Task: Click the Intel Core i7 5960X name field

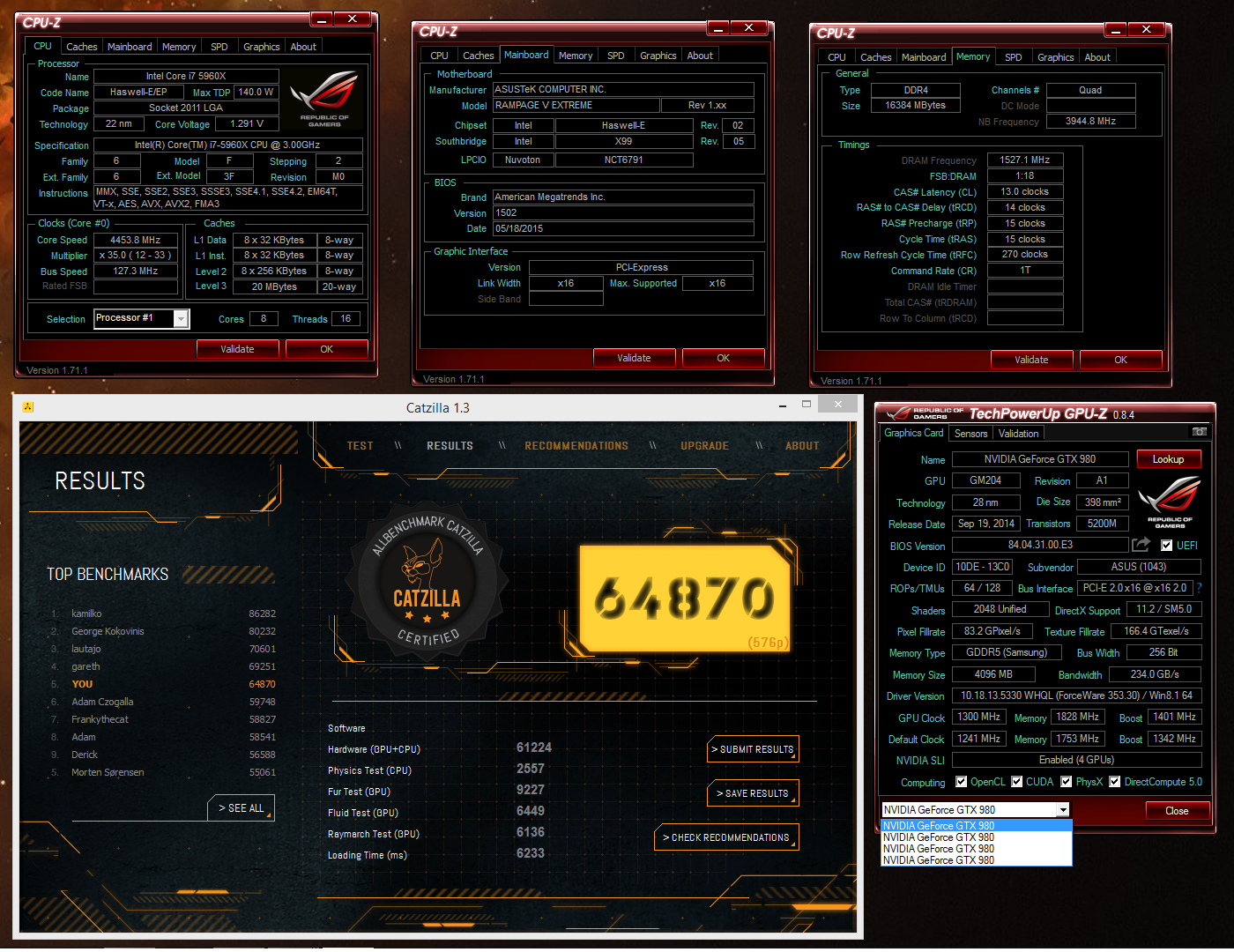Action: [x=186, y=76]
